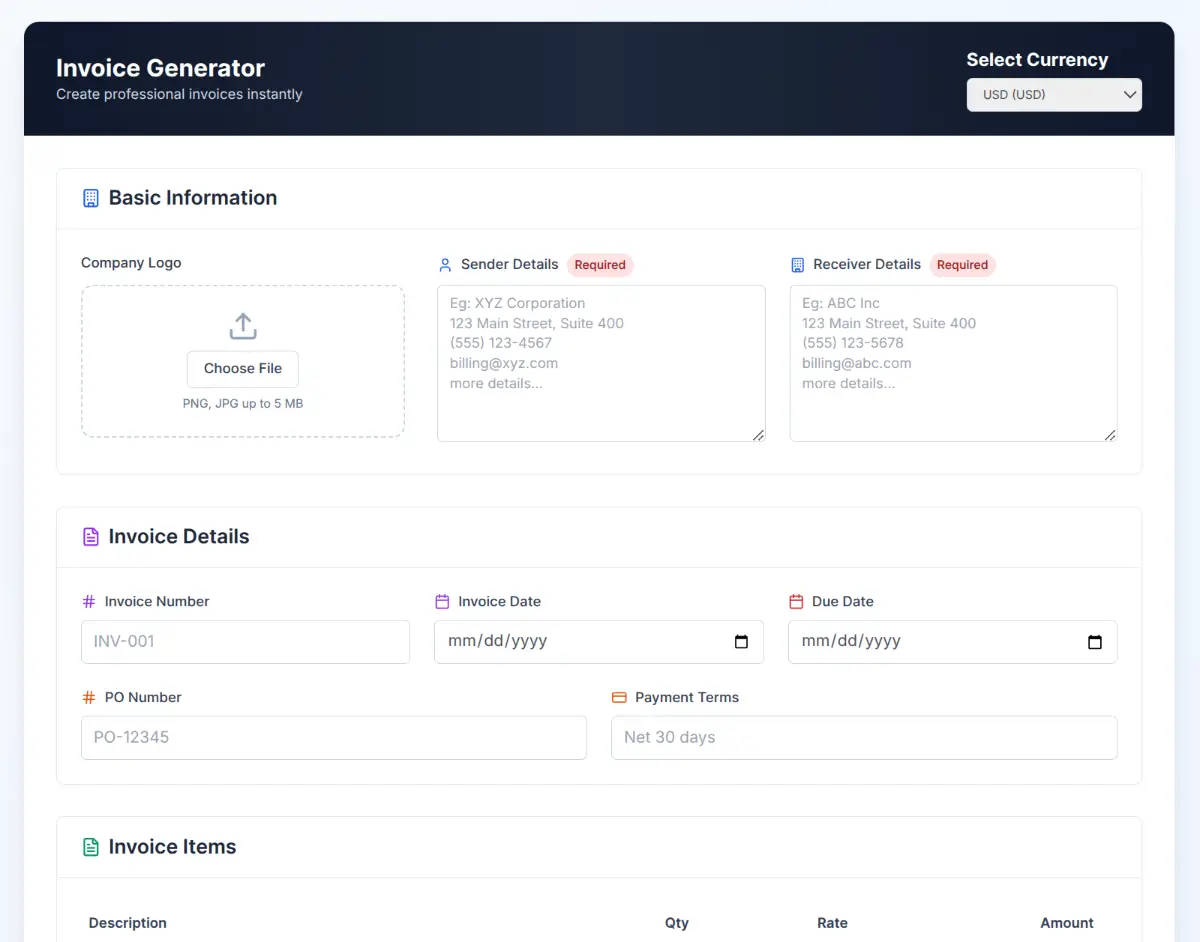Click the upload arrow icon in Company Logo

(243, 326)
